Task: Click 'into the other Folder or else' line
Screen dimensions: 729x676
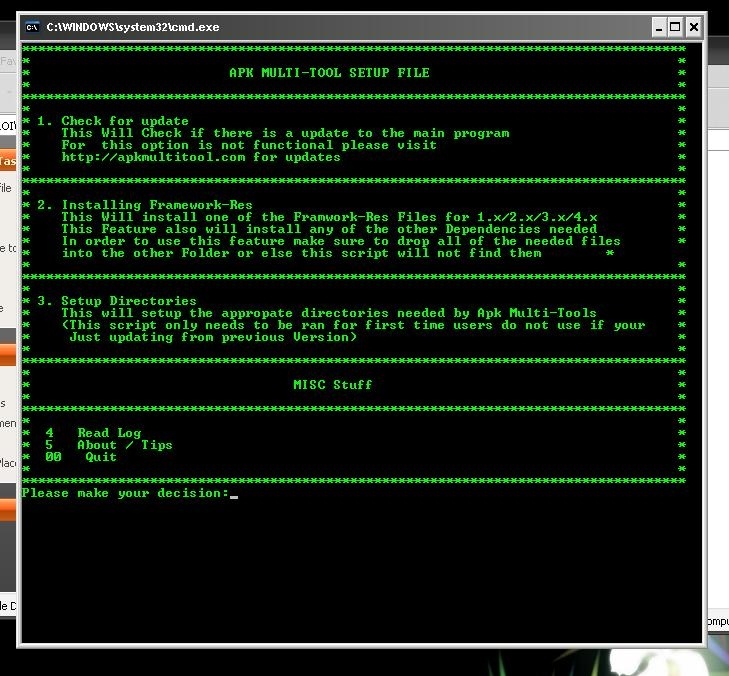Action: coord(302,253)
